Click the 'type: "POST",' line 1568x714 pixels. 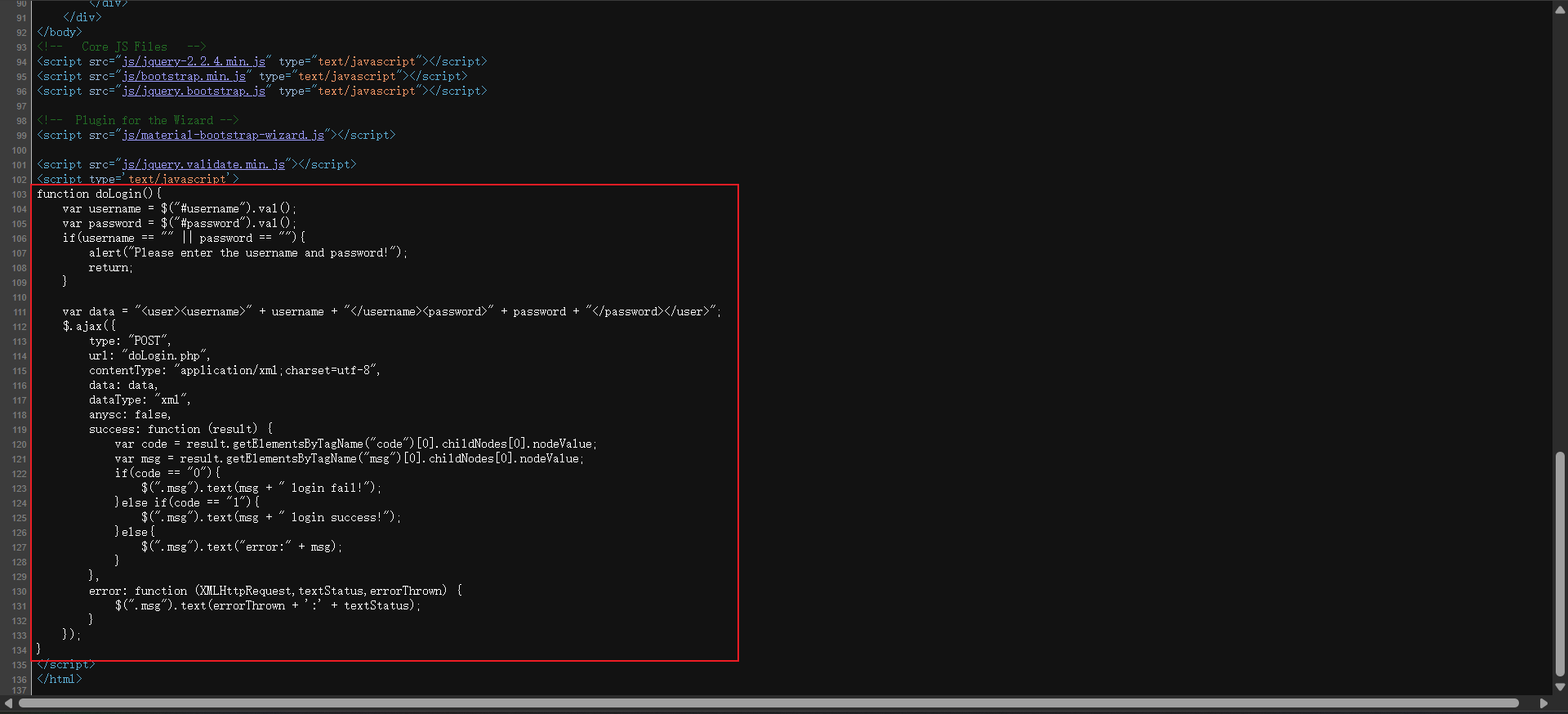130,341
